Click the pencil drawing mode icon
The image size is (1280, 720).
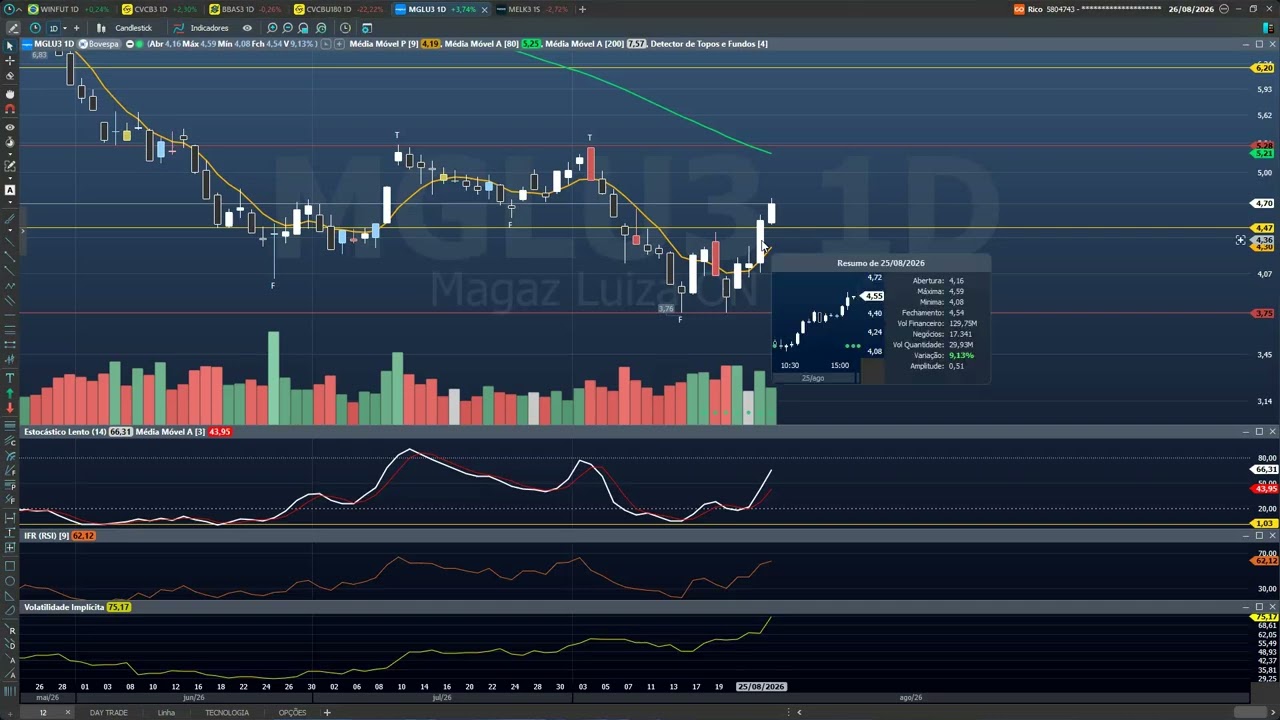(x=12, y=28)
